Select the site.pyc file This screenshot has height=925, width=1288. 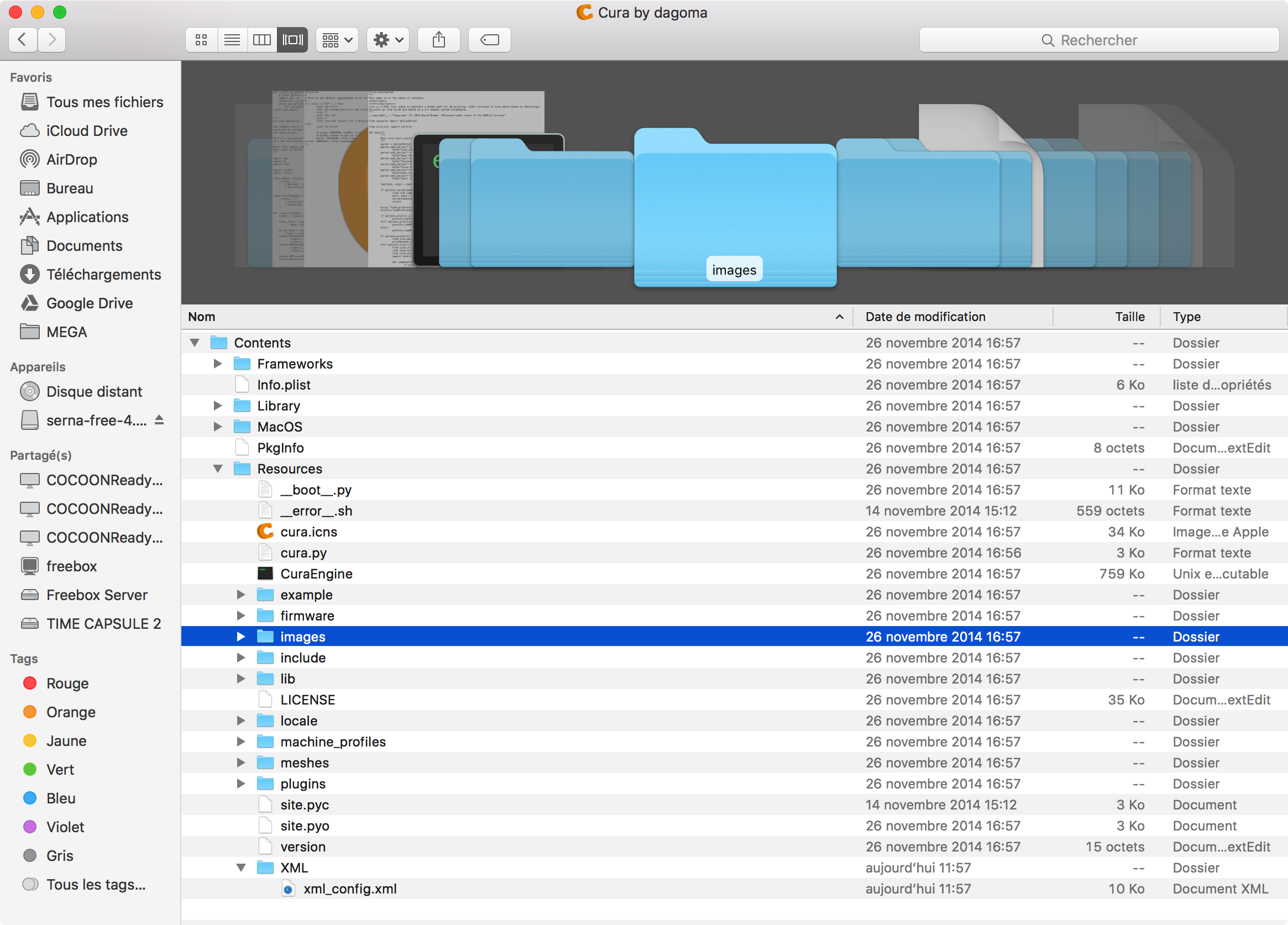pyautogui.click(x=734, y=805)
